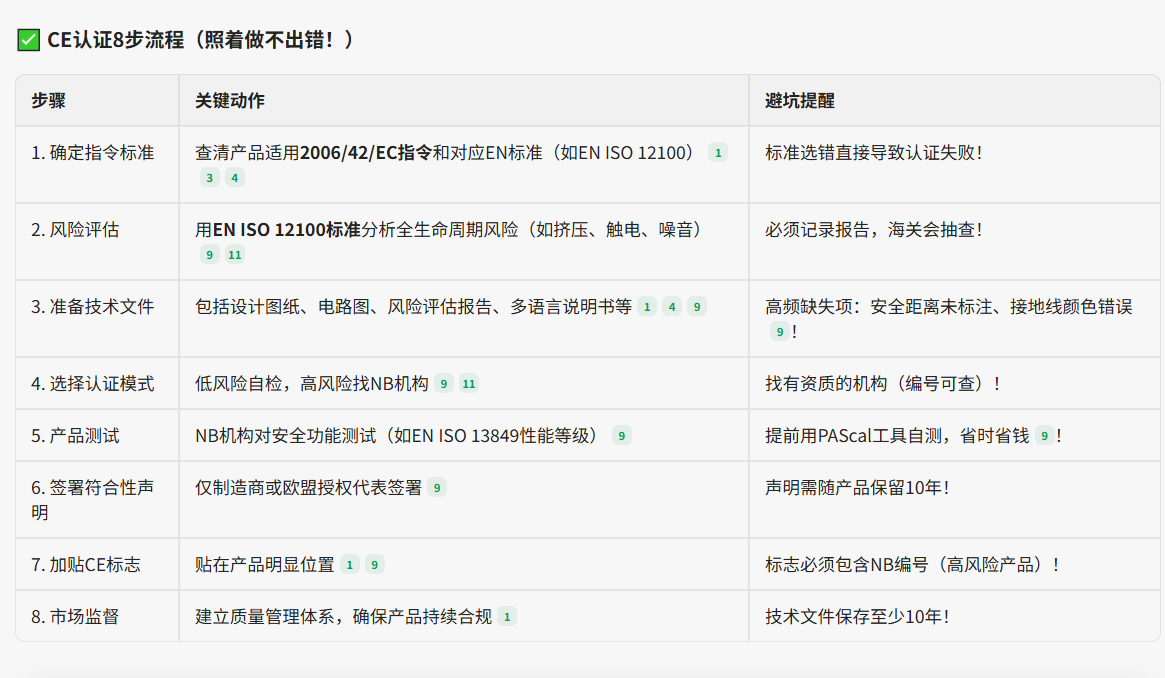Open citation 9 after 仅制造商或欧盟授权代表签署

pyautogui.click(x=437, y=488)
